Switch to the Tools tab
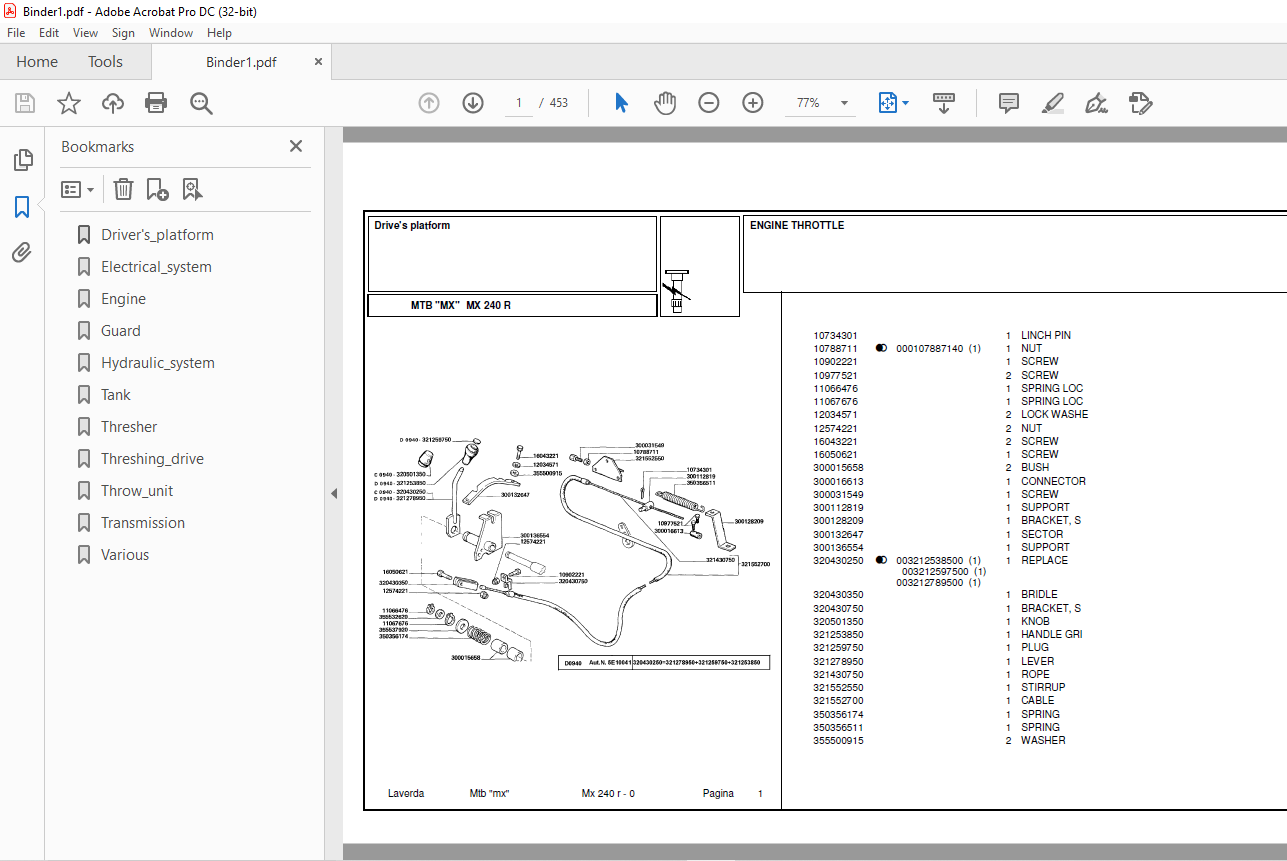 click(105, 62)
